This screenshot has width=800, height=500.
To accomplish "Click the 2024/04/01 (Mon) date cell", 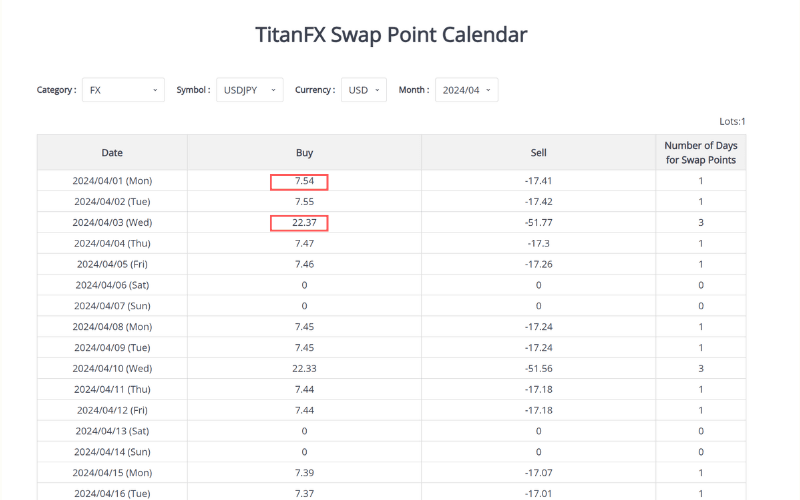I will [112, 181].
